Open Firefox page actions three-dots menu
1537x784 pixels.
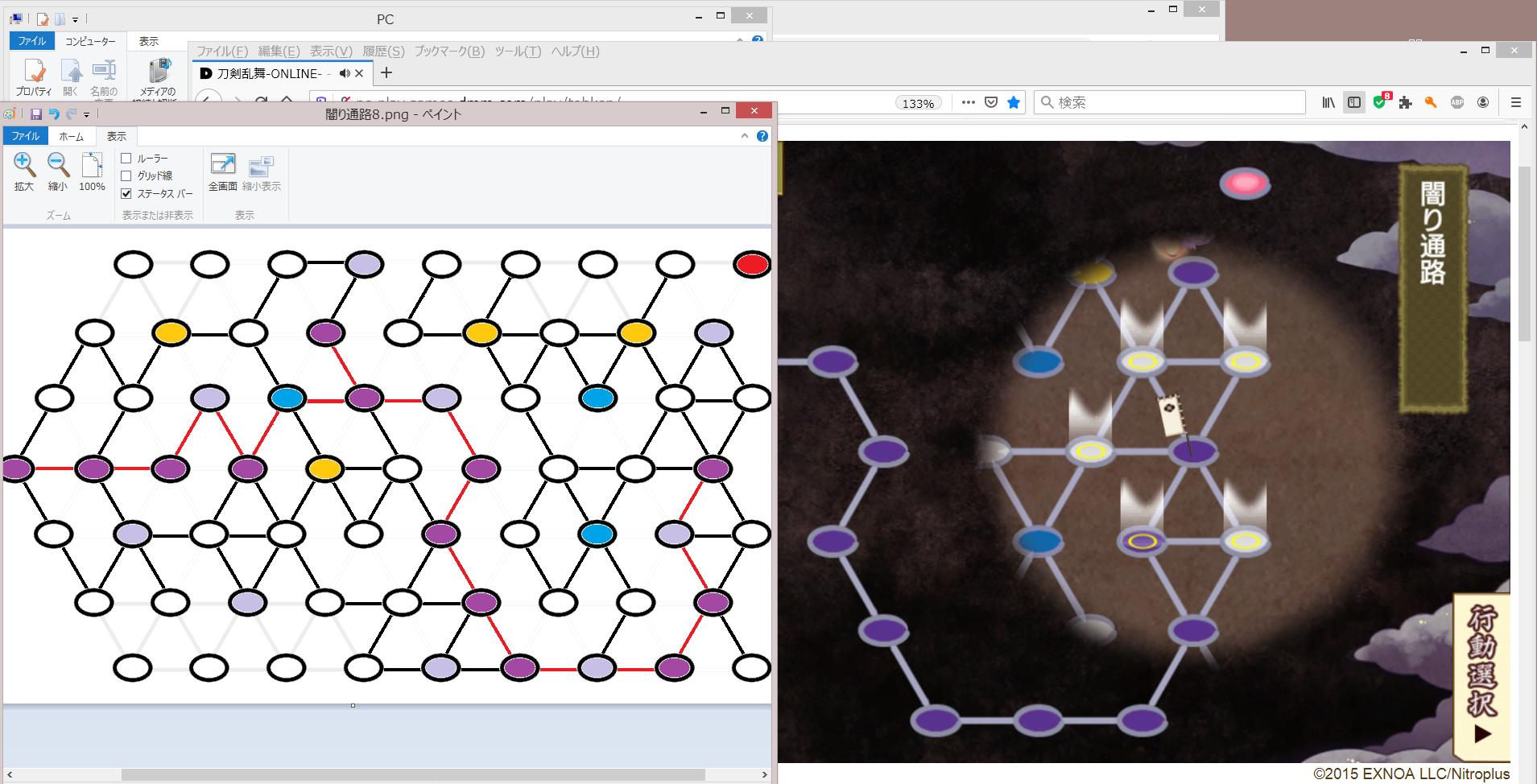point(969,102)
